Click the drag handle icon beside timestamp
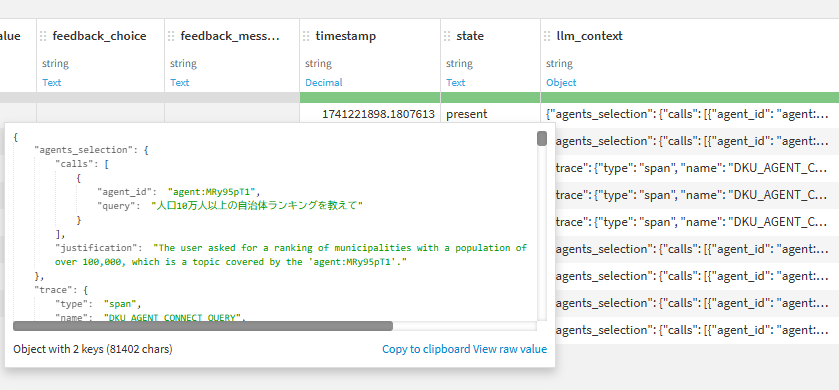The width and height of the screenshot is (839, 390). coord(307,36)
